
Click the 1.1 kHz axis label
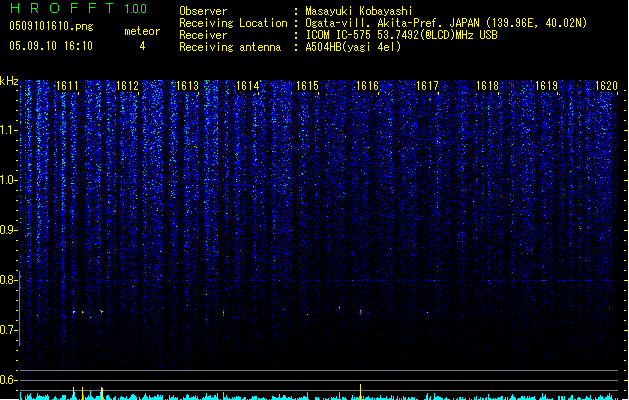coord(8,130)
